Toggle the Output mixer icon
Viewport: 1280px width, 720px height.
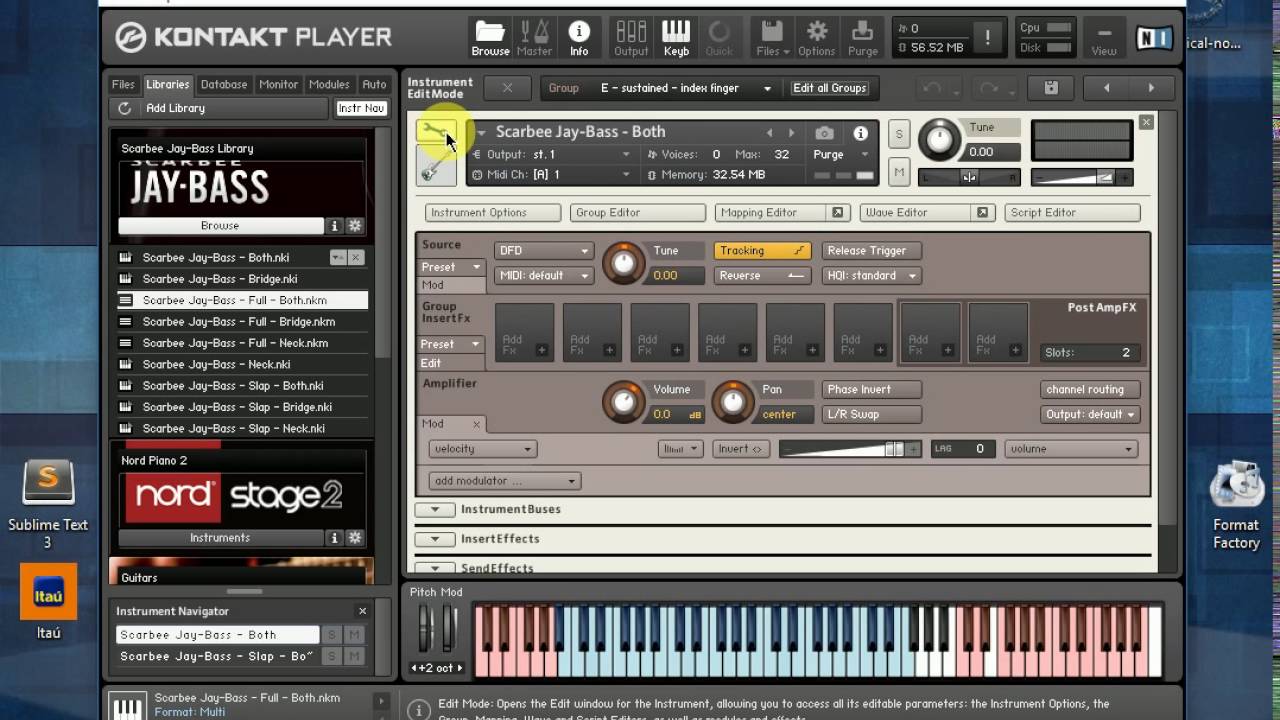tap(631, 37)
